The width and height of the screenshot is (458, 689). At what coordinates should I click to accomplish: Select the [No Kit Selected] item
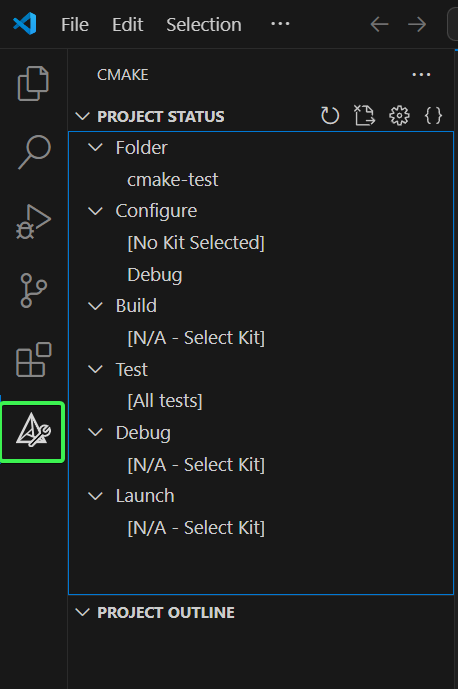196,243
